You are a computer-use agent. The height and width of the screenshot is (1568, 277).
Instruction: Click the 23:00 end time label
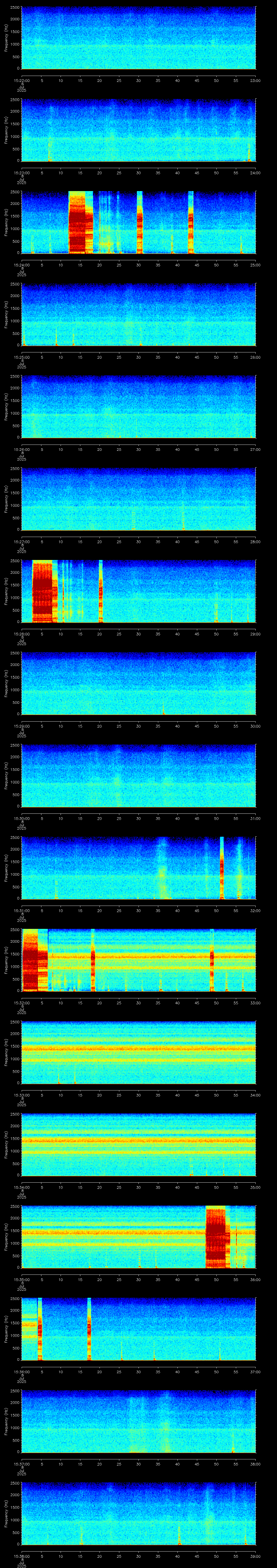tap(255, 80)
